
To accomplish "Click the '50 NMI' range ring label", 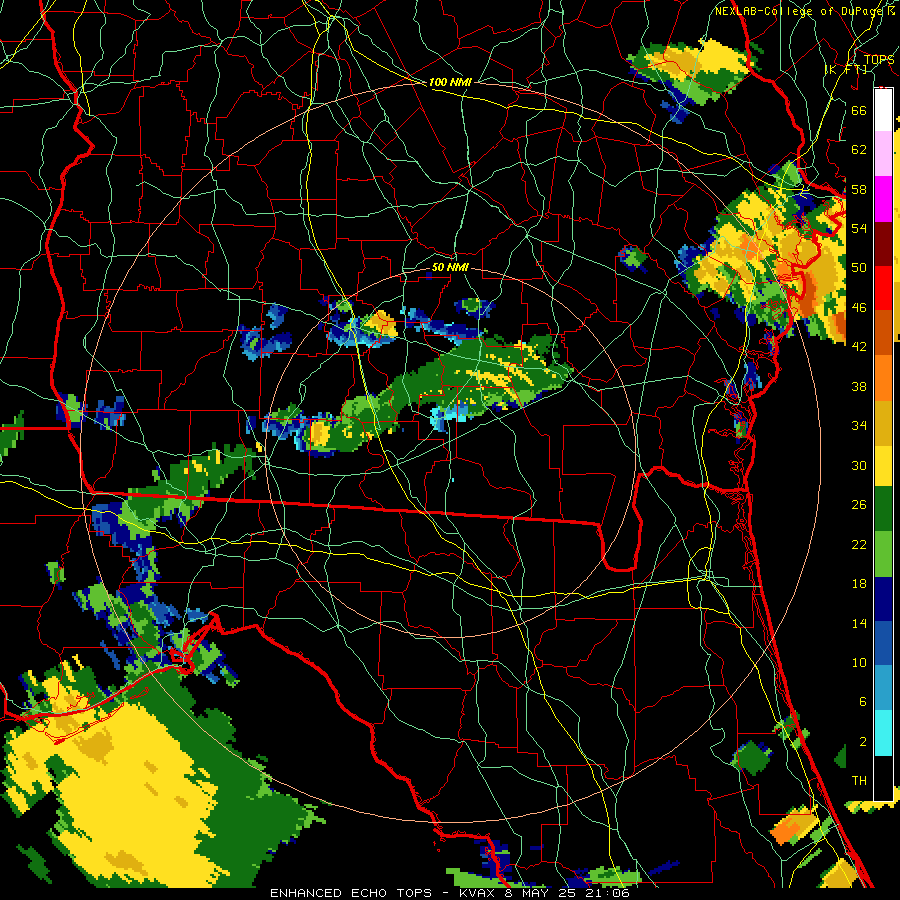I will pos(450,267).
